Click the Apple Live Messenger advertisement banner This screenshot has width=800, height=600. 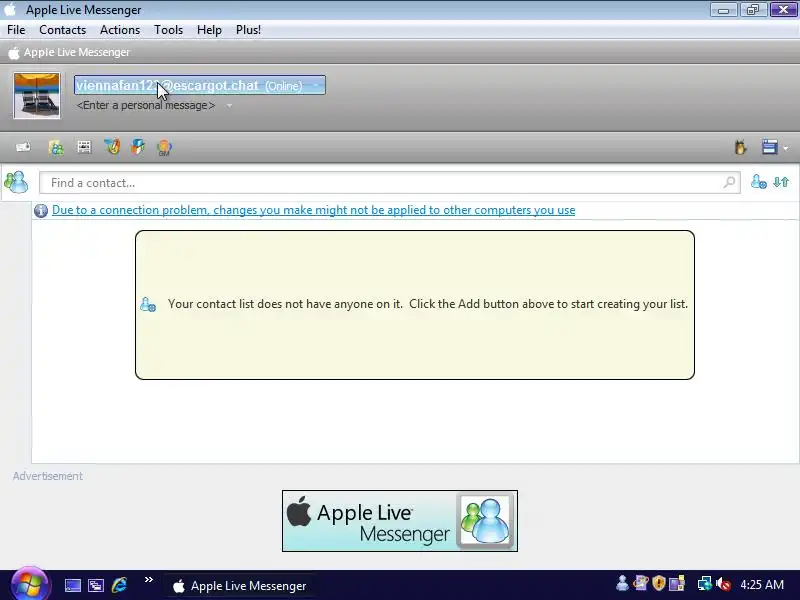tap(400, 521)
